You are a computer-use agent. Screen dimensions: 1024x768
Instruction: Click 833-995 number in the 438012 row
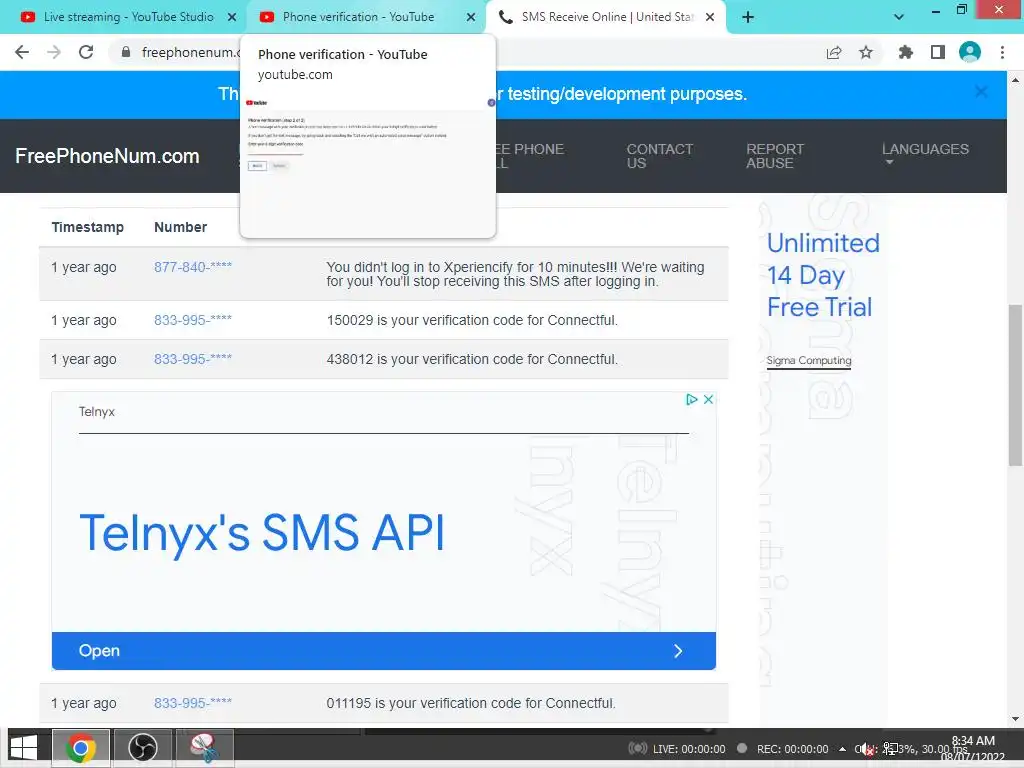(193, 359)
